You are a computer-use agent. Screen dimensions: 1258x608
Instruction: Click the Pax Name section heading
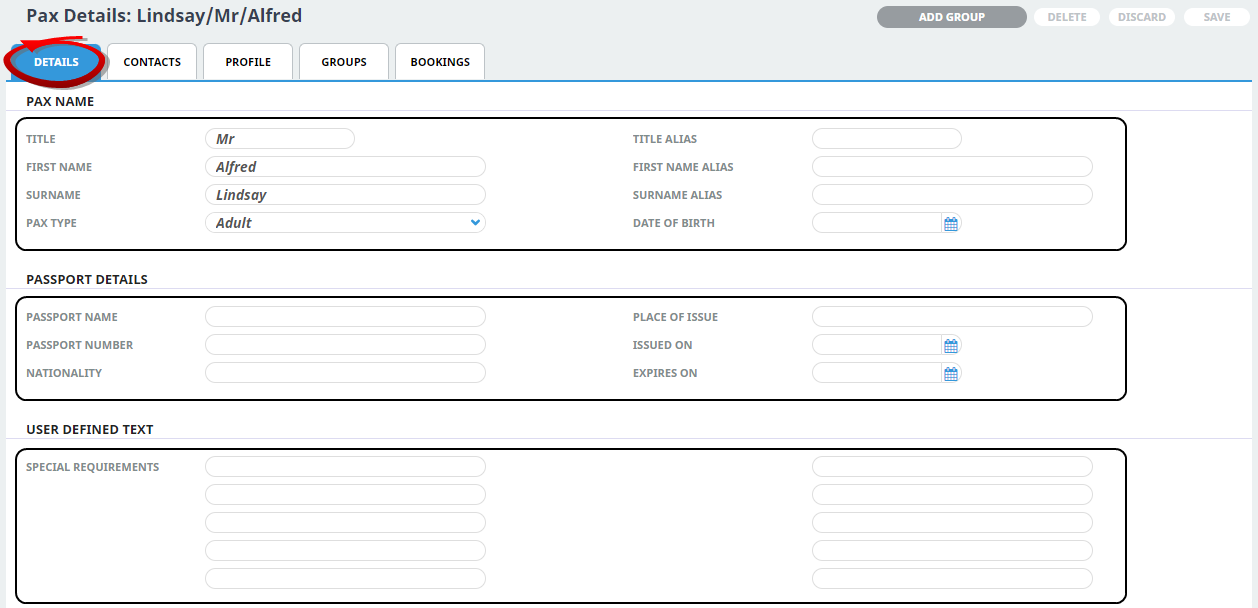tap(60, 102)
